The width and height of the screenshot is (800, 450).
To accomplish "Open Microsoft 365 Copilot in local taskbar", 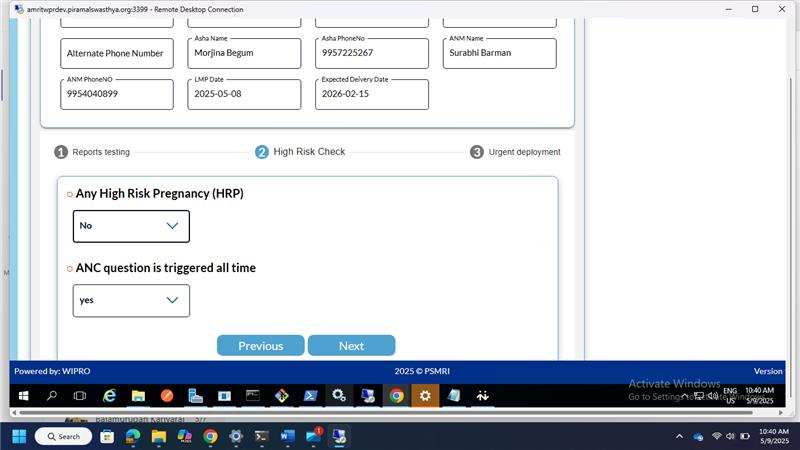I will click(184, 437).
